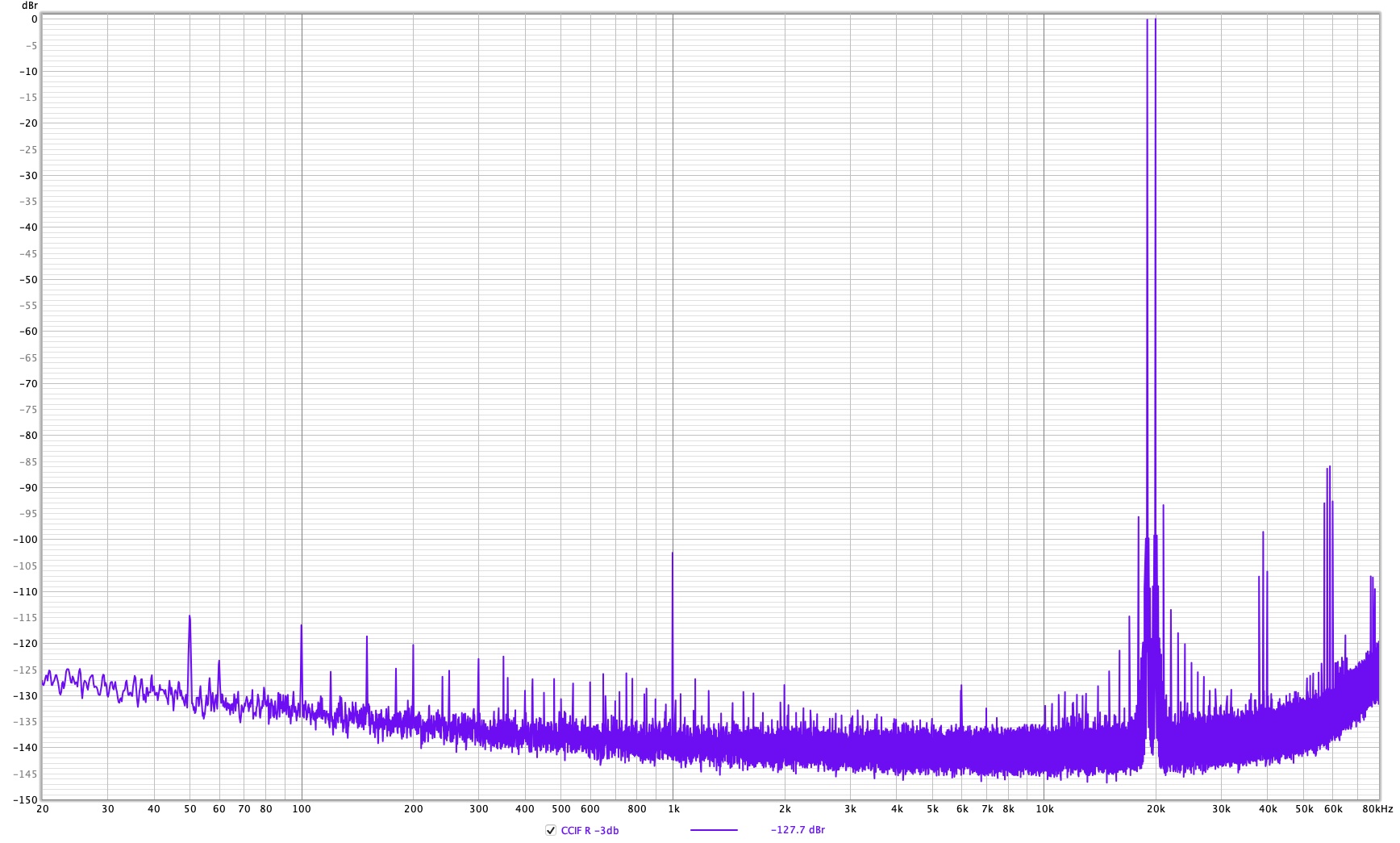Click the 3k frequency axis label
1400x843 pixels.
click(850, 809)
